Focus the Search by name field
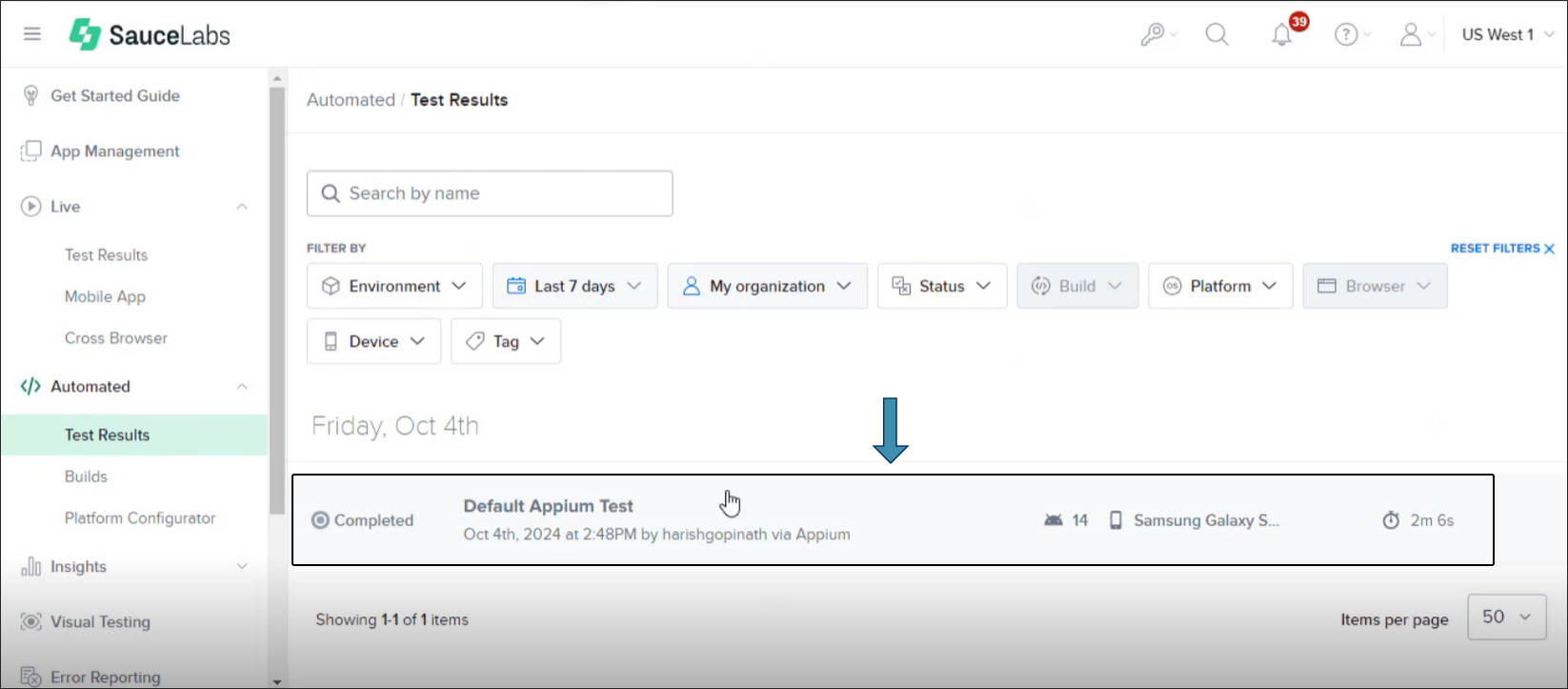The height and width of the screenshot is (689, 1568). [490, 193]
